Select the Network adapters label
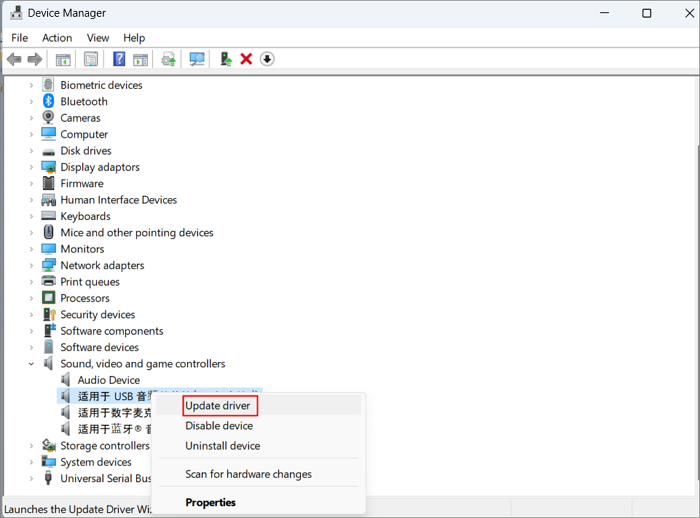 tap(102, 265)
